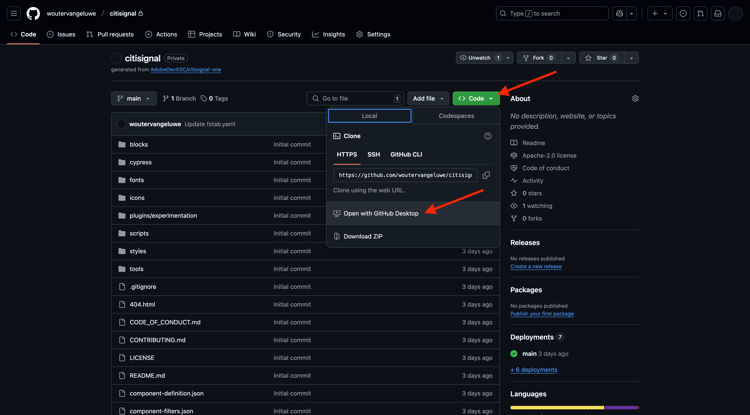Image resolution: width=750 pixels, height=415 pixels.
Task: Open the cypress folder
Action: 141,162
